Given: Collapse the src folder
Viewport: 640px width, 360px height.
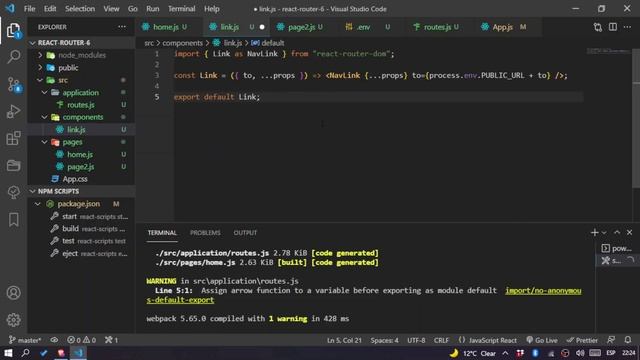Looking at the screenshot, I should [40, 80].
